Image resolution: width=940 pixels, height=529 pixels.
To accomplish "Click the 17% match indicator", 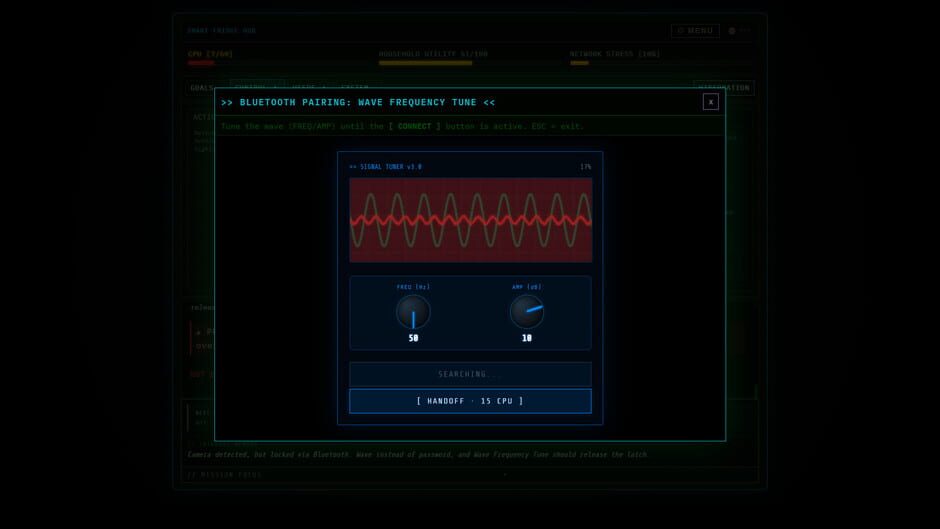I will coord(586,167).
